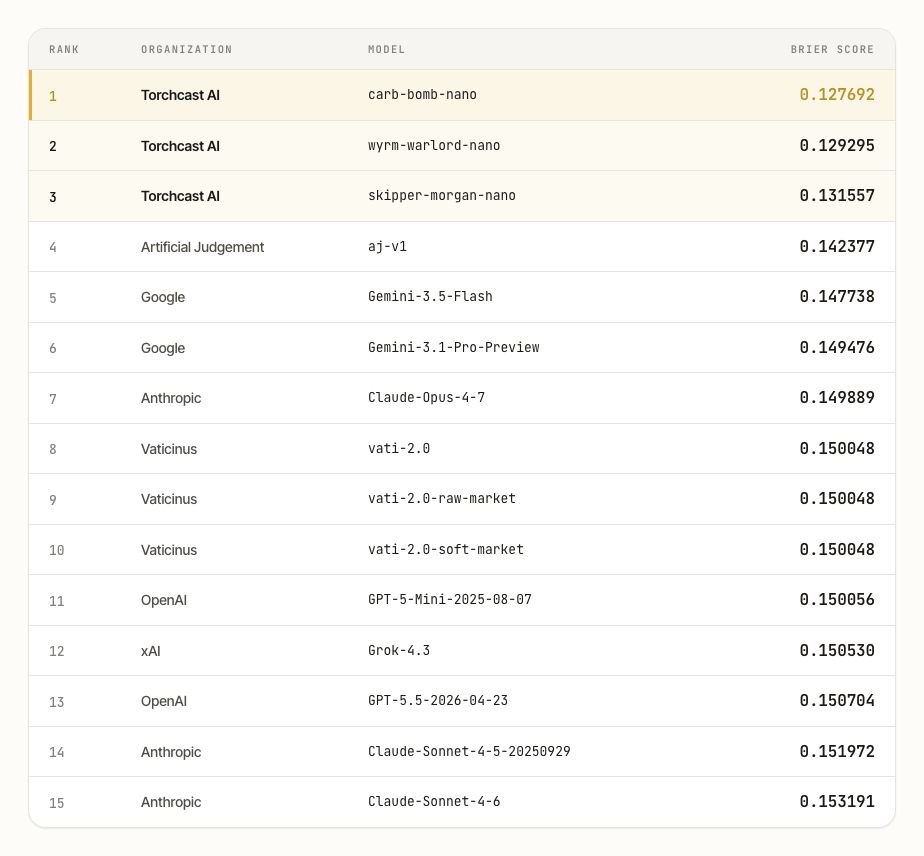Click Google in the Gemini-3.1-Pro-Preview row
Screen dimensions: 924x856
(163, 348)
